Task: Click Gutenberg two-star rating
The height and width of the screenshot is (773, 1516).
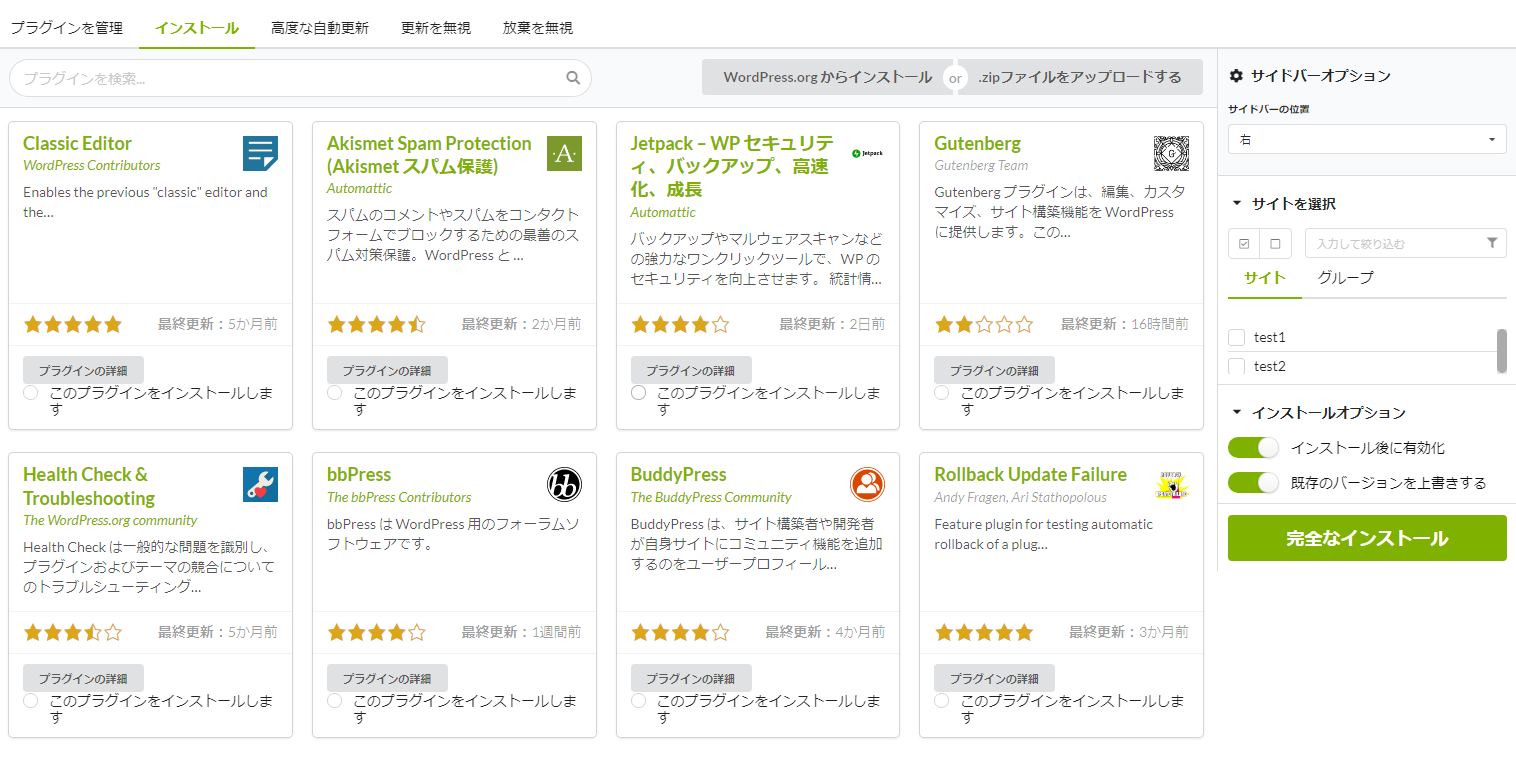Action: (x=984, y=324)
